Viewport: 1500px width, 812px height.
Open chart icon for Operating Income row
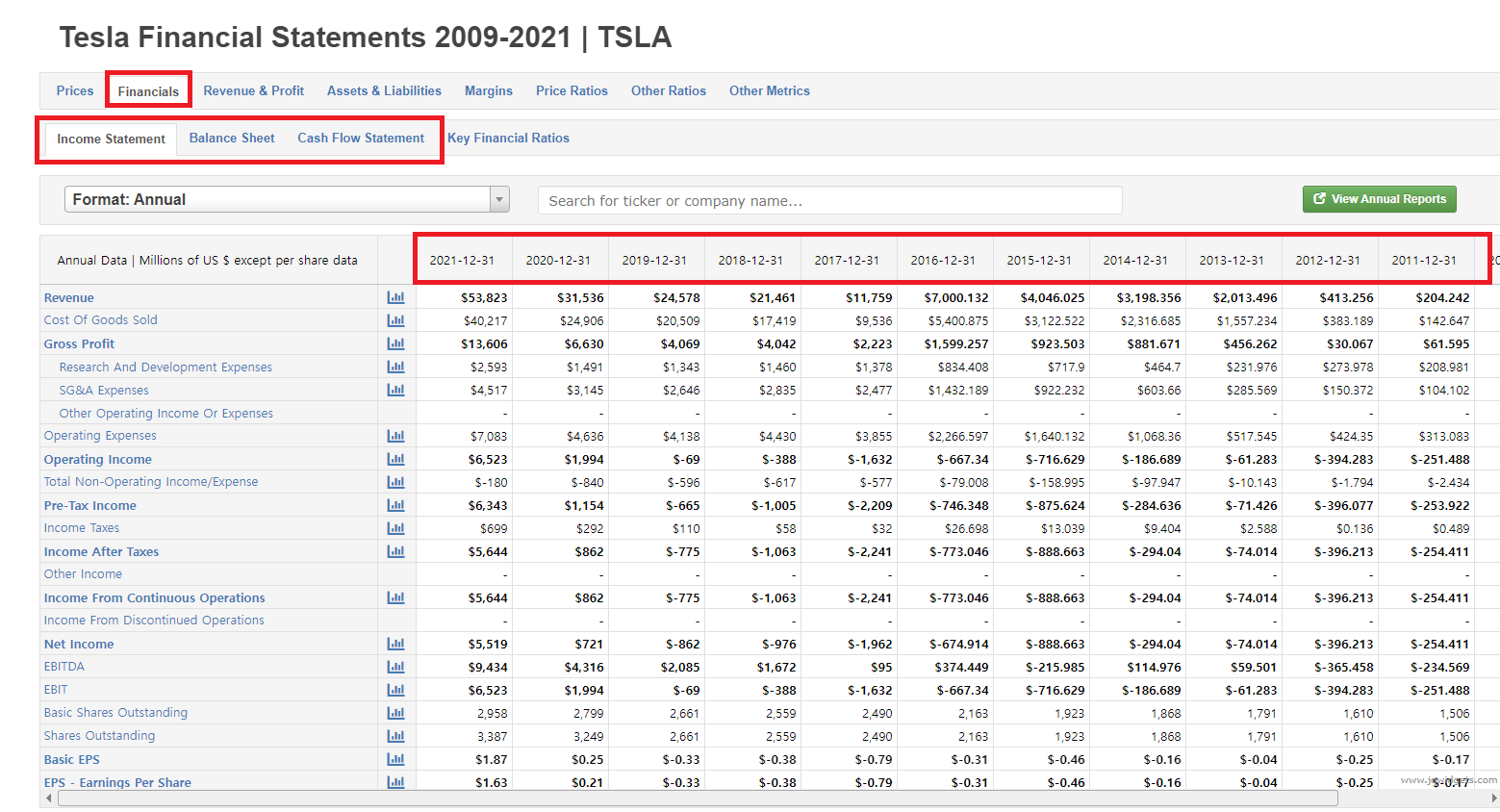pyautogui.click(x=395, y=459)
